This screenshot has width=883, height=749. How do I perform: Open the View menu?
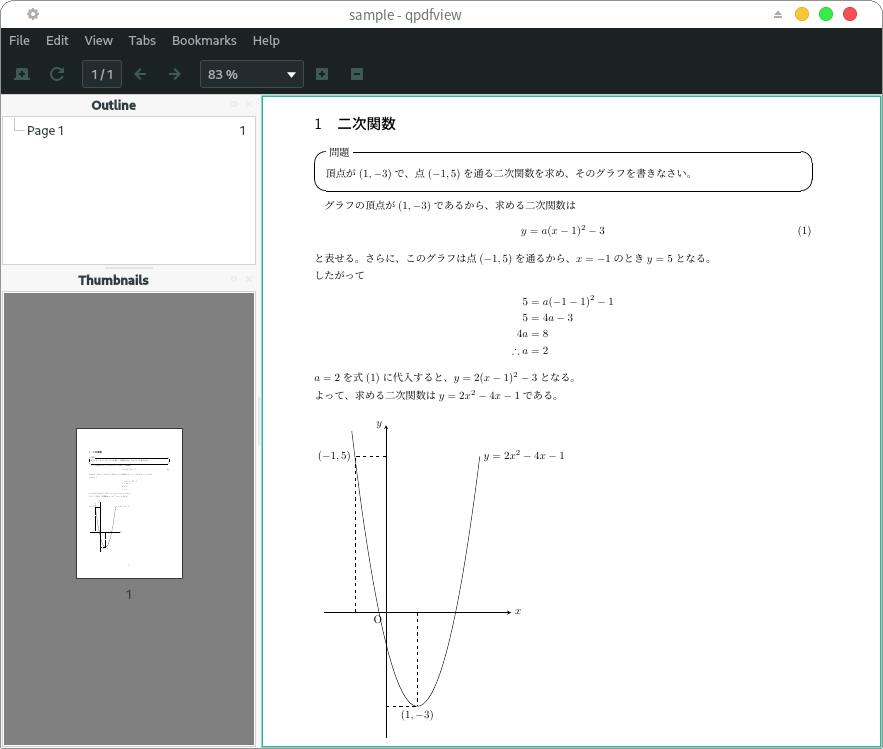(x=98, y=41)
